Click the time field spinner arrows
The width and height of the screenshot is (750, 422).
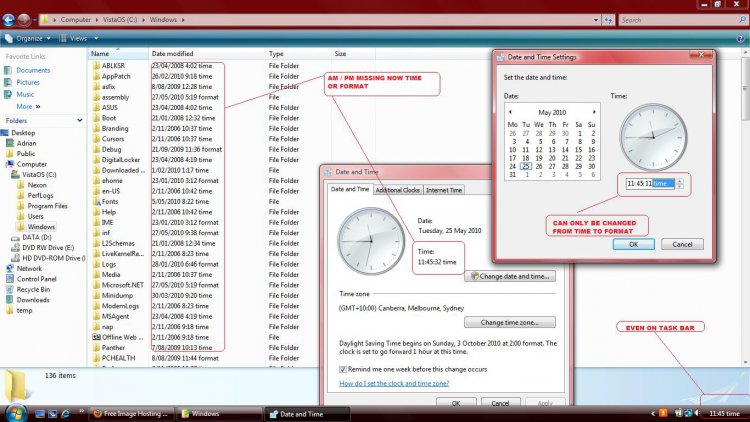(679, 183)
